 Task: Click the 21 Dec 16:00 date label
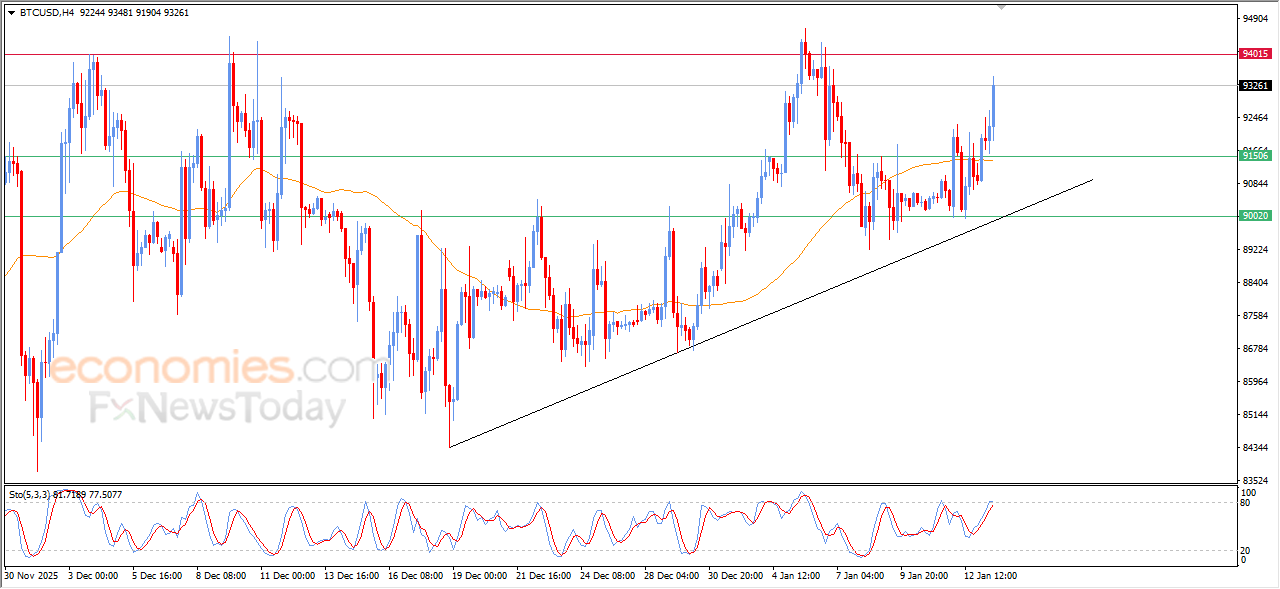tap(544, 576)
